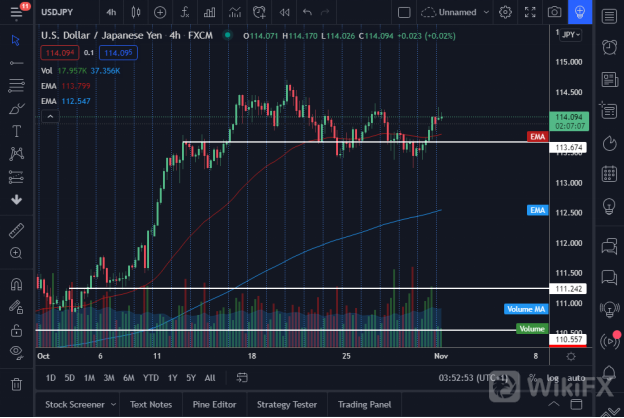Open the JPY currency dropdown
The height and width of the screenshot is (418, 624).
(569, 34)
